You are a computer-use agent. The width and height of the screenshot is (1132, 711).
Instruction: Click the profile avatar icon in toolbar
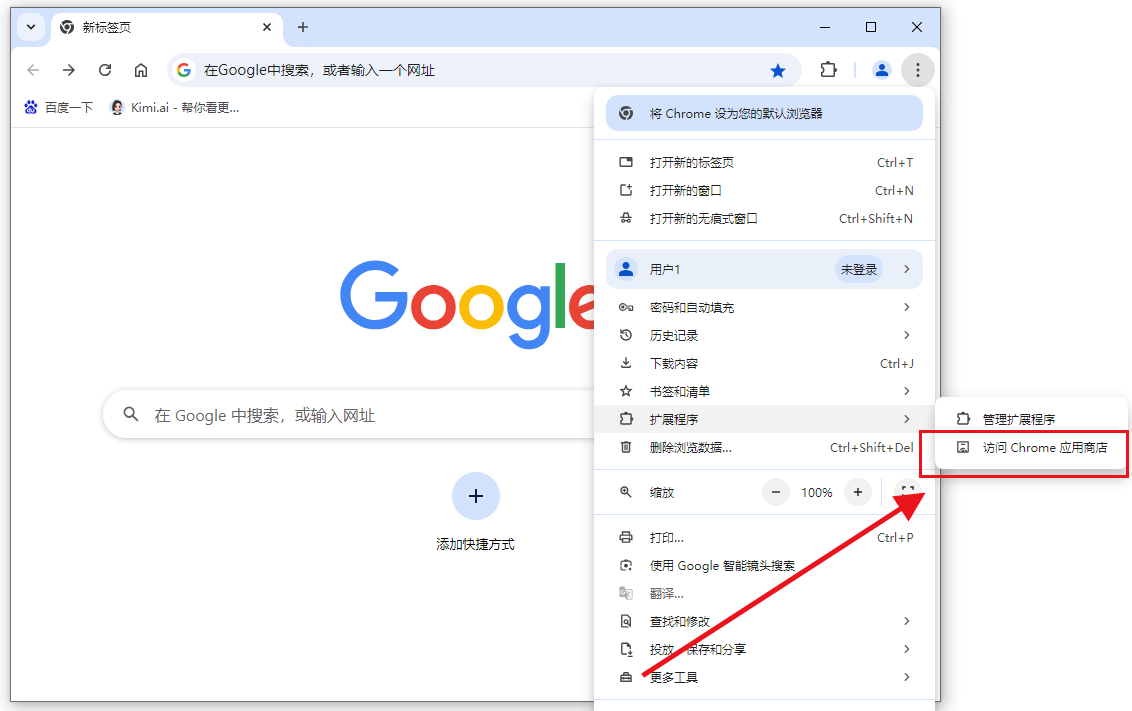point(881,70)
